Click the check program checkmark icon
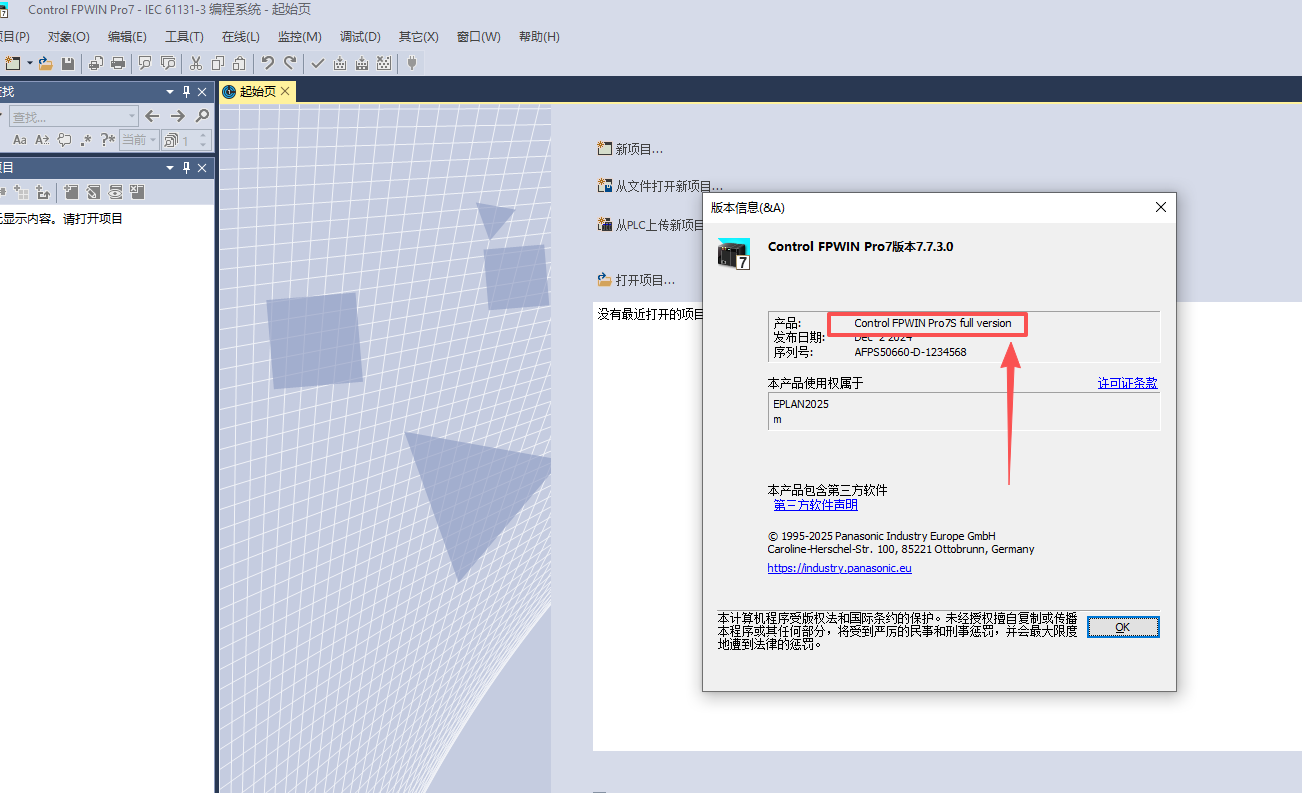 coord(317,64)
